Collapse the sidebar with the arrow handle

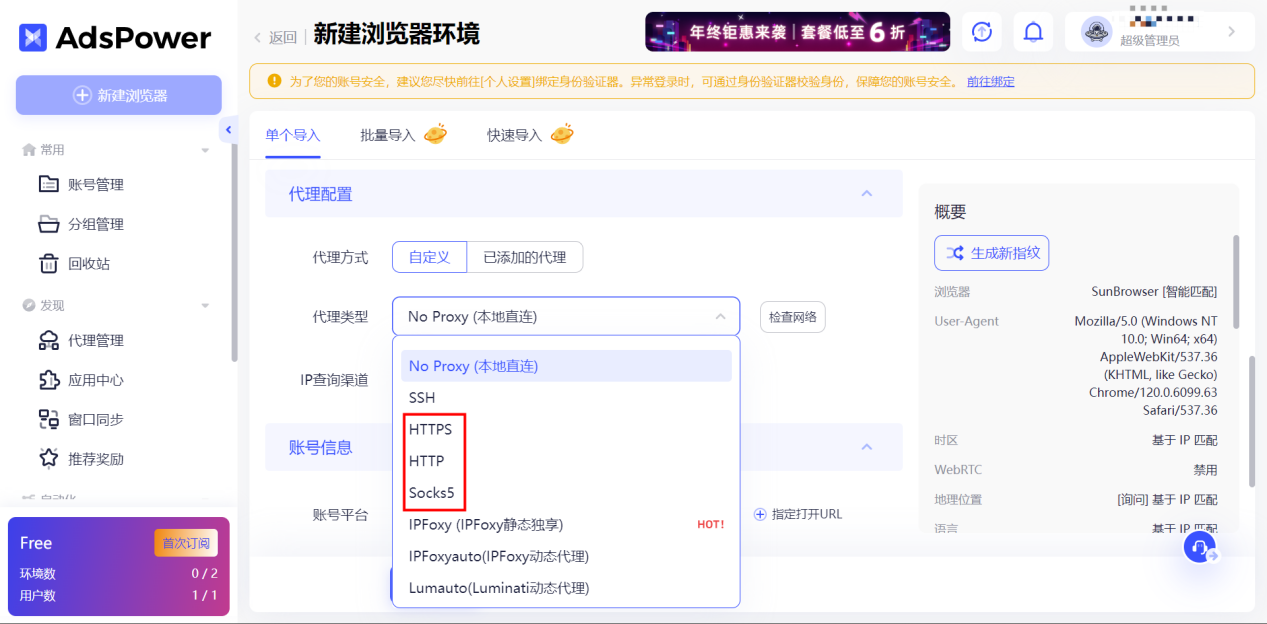(228, 130)
